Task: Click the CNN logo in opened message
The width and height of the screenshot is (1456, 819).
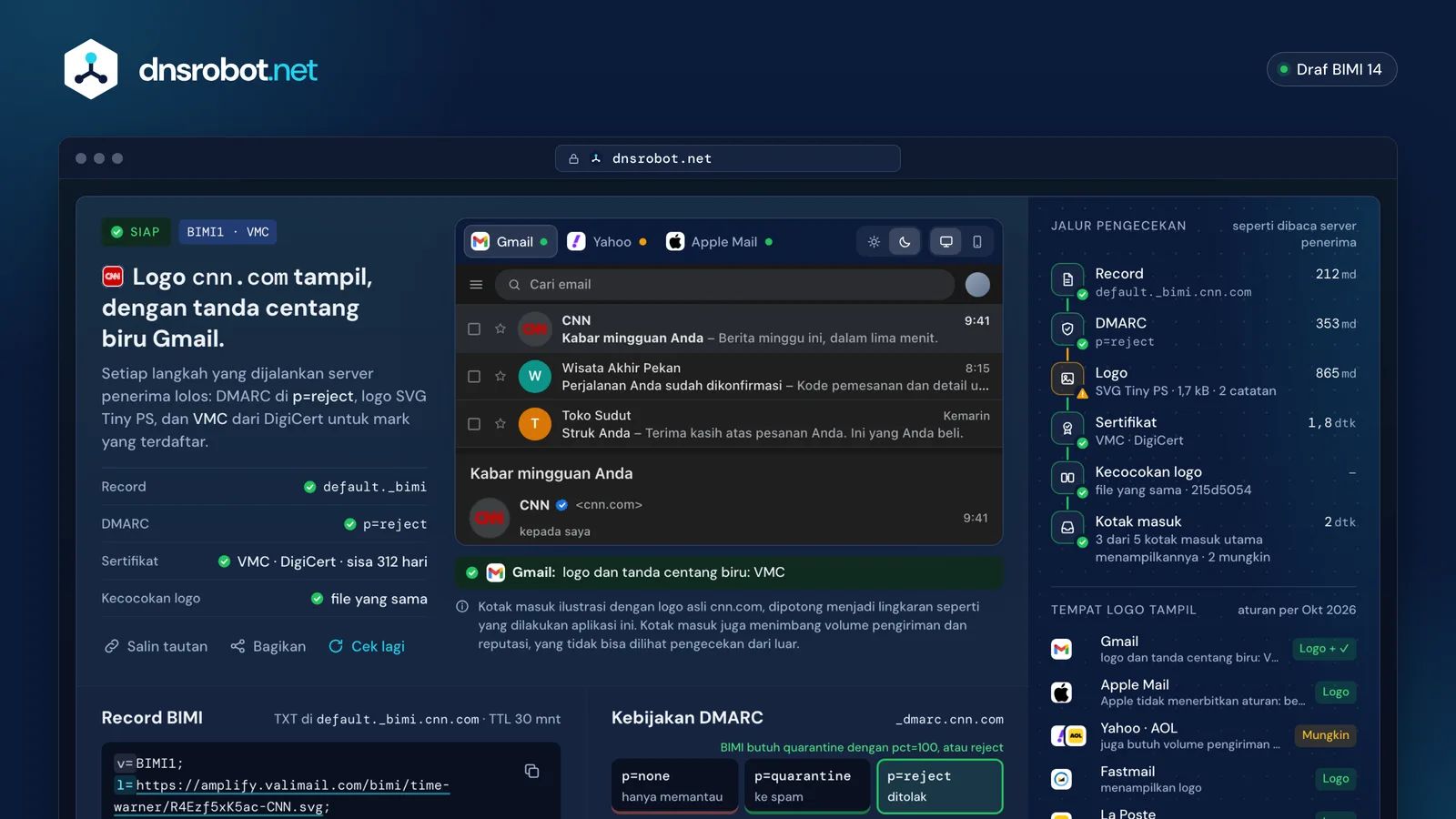Action: pos(490,518)
